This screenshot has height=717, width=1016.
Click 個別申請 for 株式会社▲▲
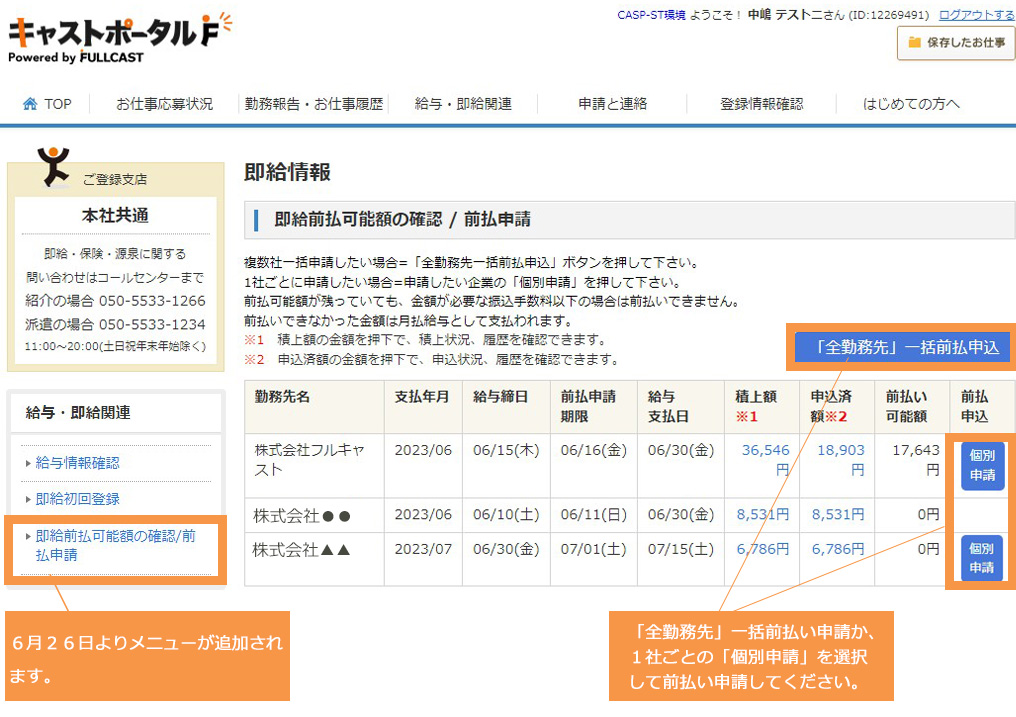(x=982, y=558)
